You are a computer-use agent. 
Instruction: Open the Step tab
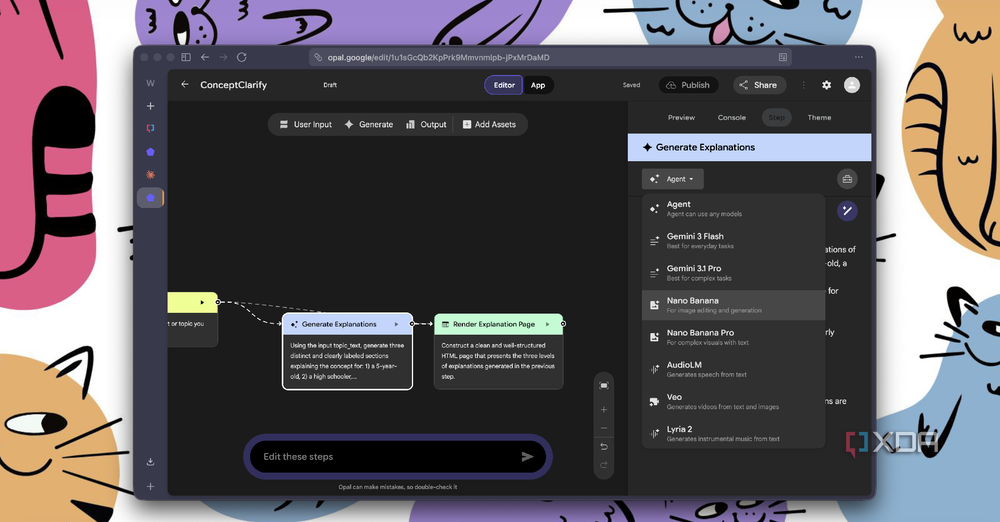click(x=776, y=117)
